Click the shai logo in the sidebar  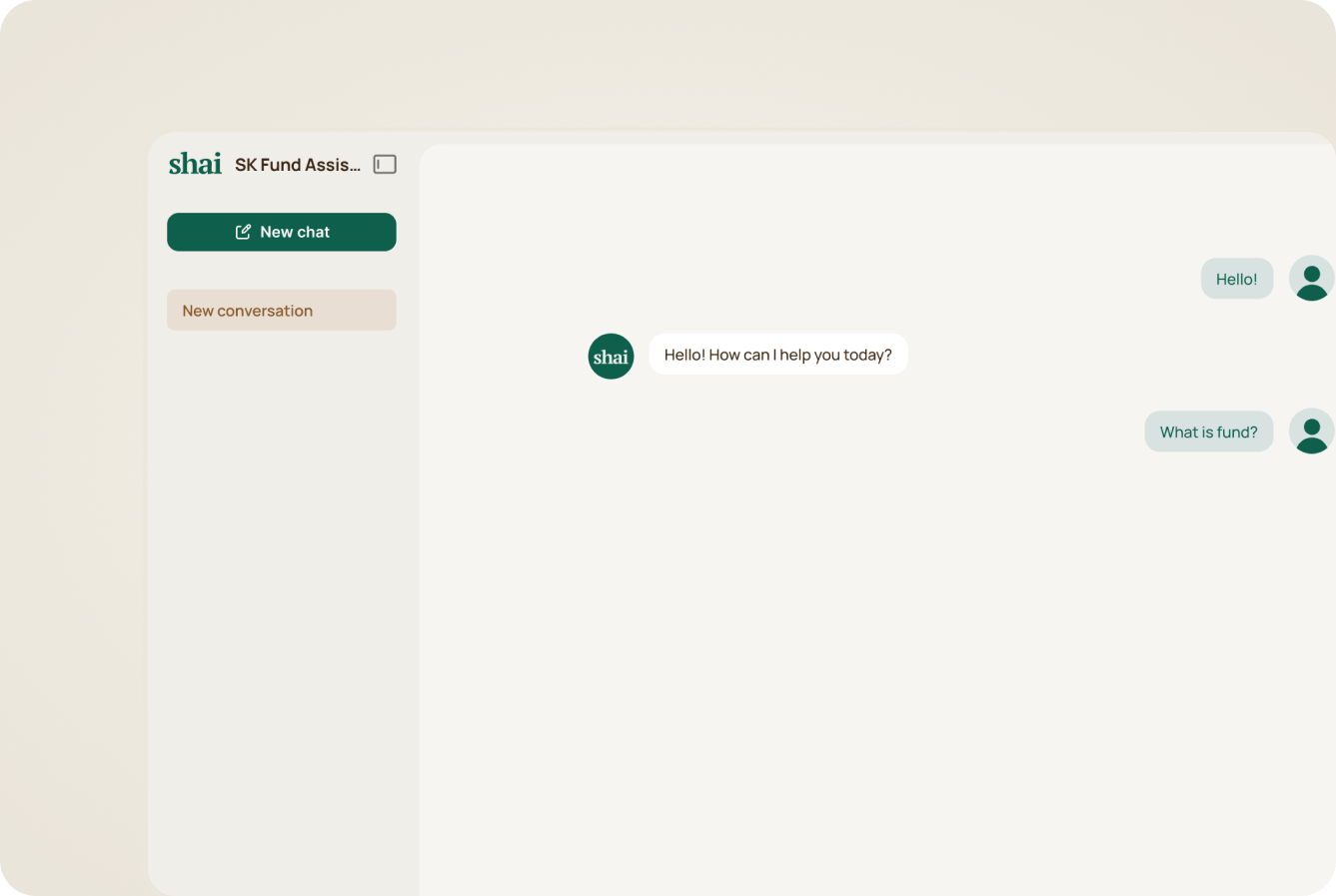[x=195, y=164]
